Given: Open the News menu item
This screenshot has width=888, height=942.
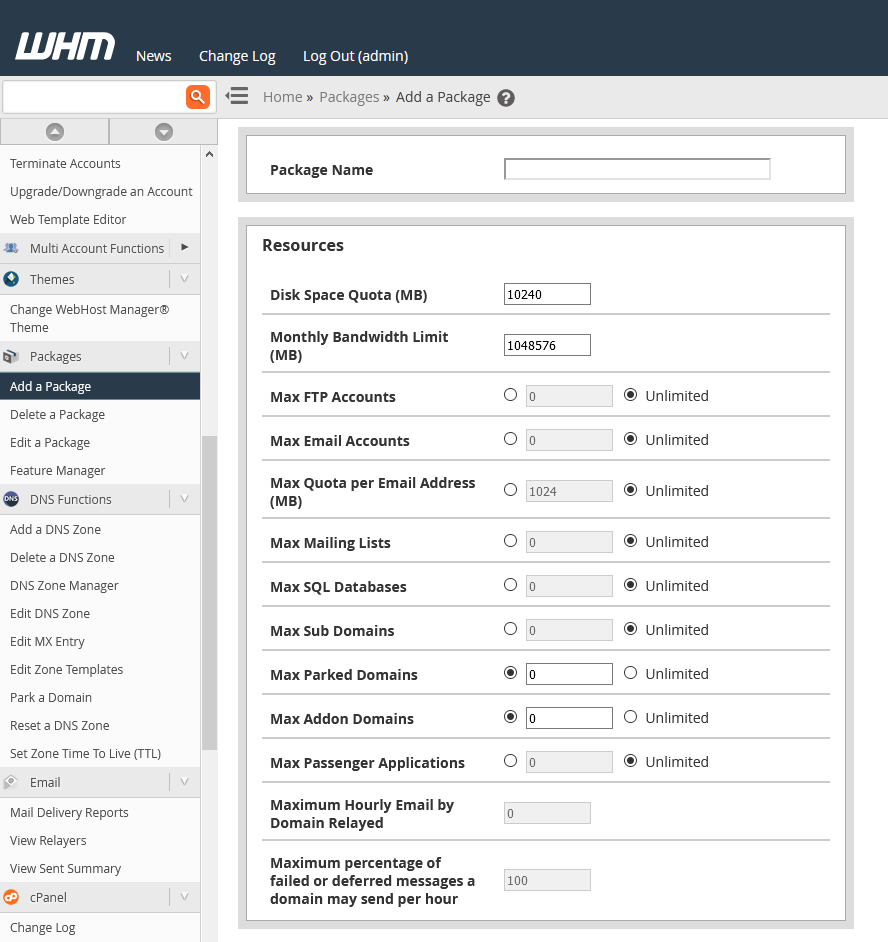Looking at the screenshot, I should 153,56.
